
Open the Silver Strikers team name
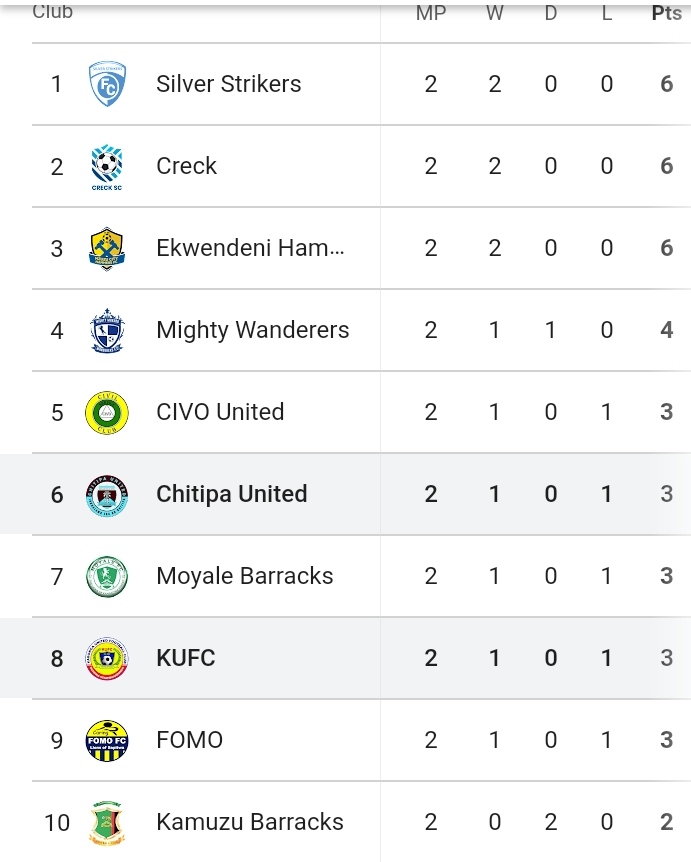[229, 84]
